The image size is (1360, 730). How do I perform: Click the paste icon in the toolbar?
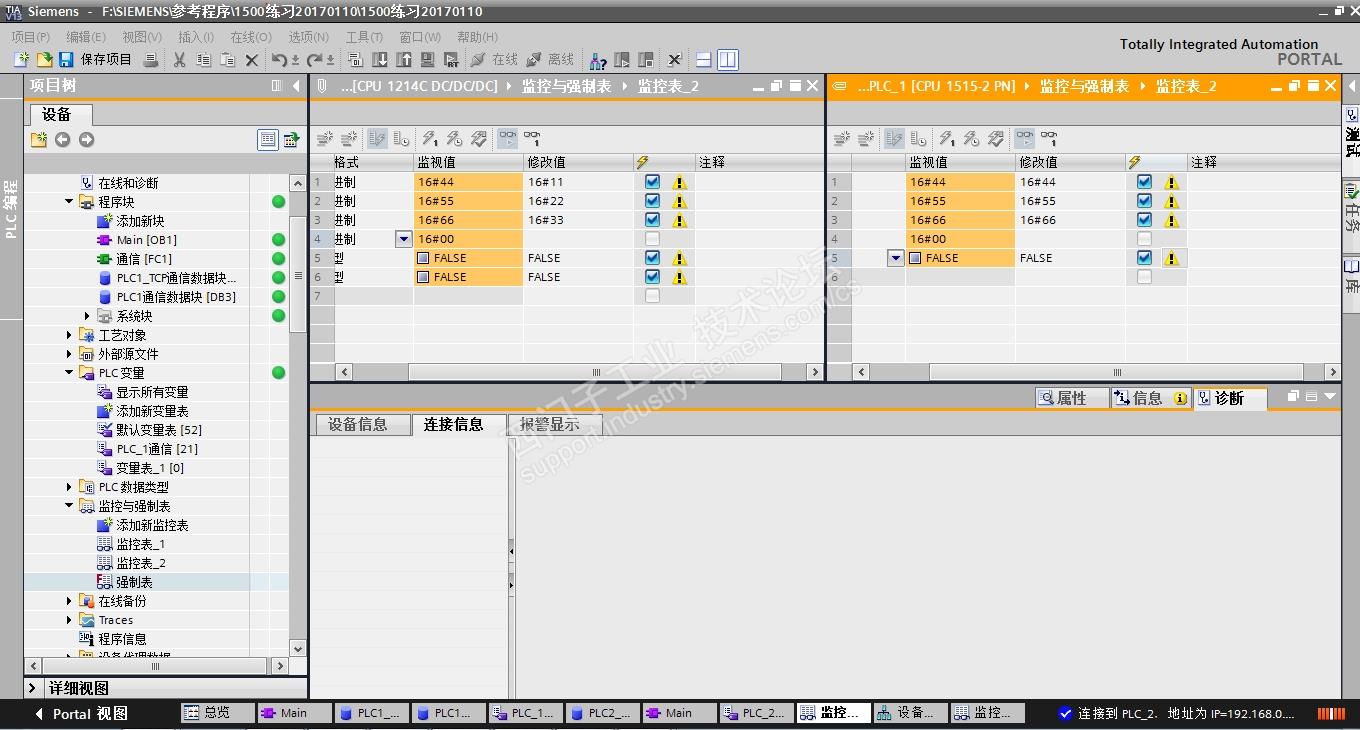pyautogui.click(x=227, y=60)
